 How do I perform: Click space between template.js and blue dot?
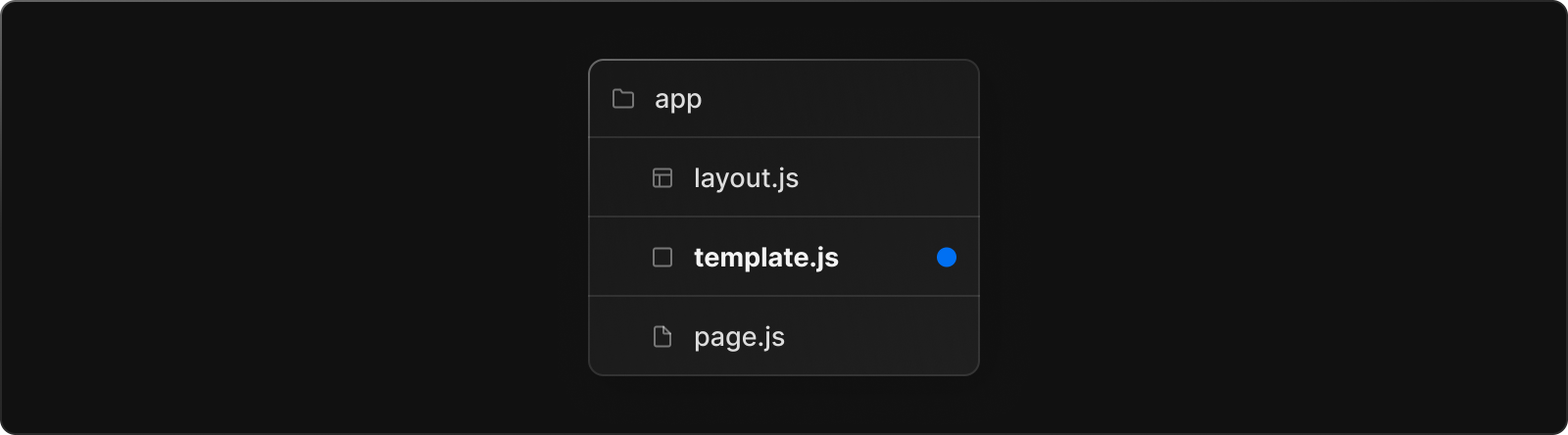(x=887, y=258)
